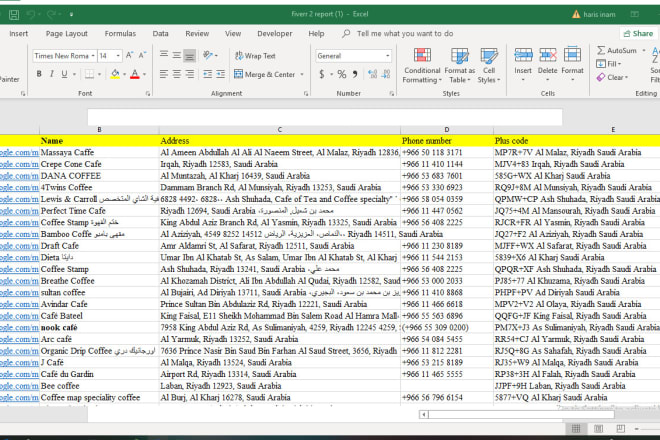This screenshot has width=660, height=440.
Task: Open Fill Color dropdown arrow
Action: pos(125,75)
